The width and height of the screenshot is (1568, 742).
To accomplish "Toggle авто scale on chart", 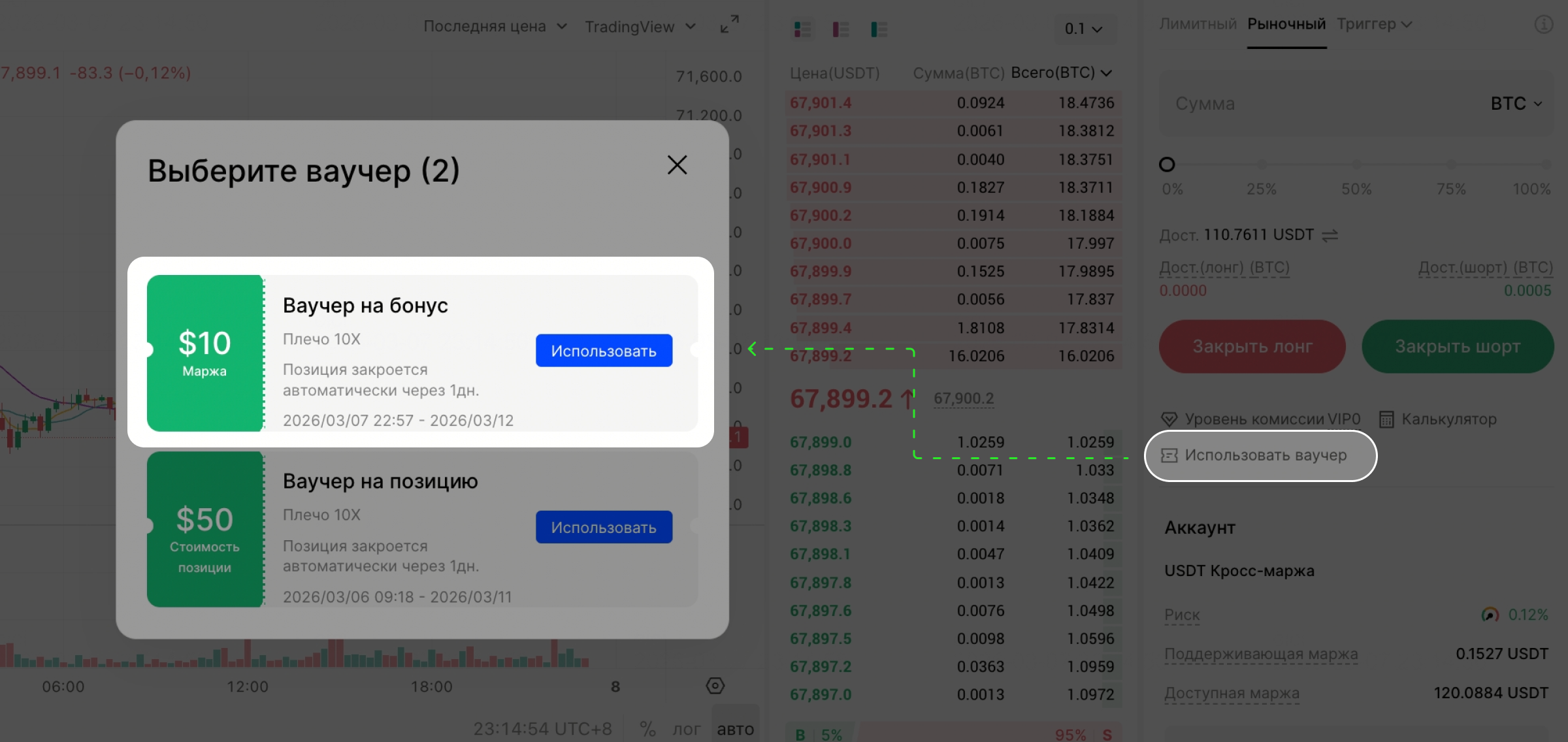I will point(735,728).
